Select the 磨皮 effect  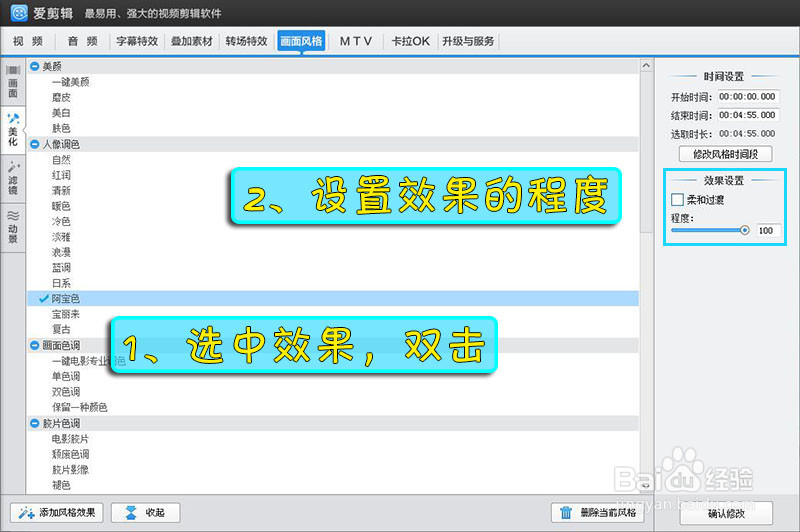[61, 97]
